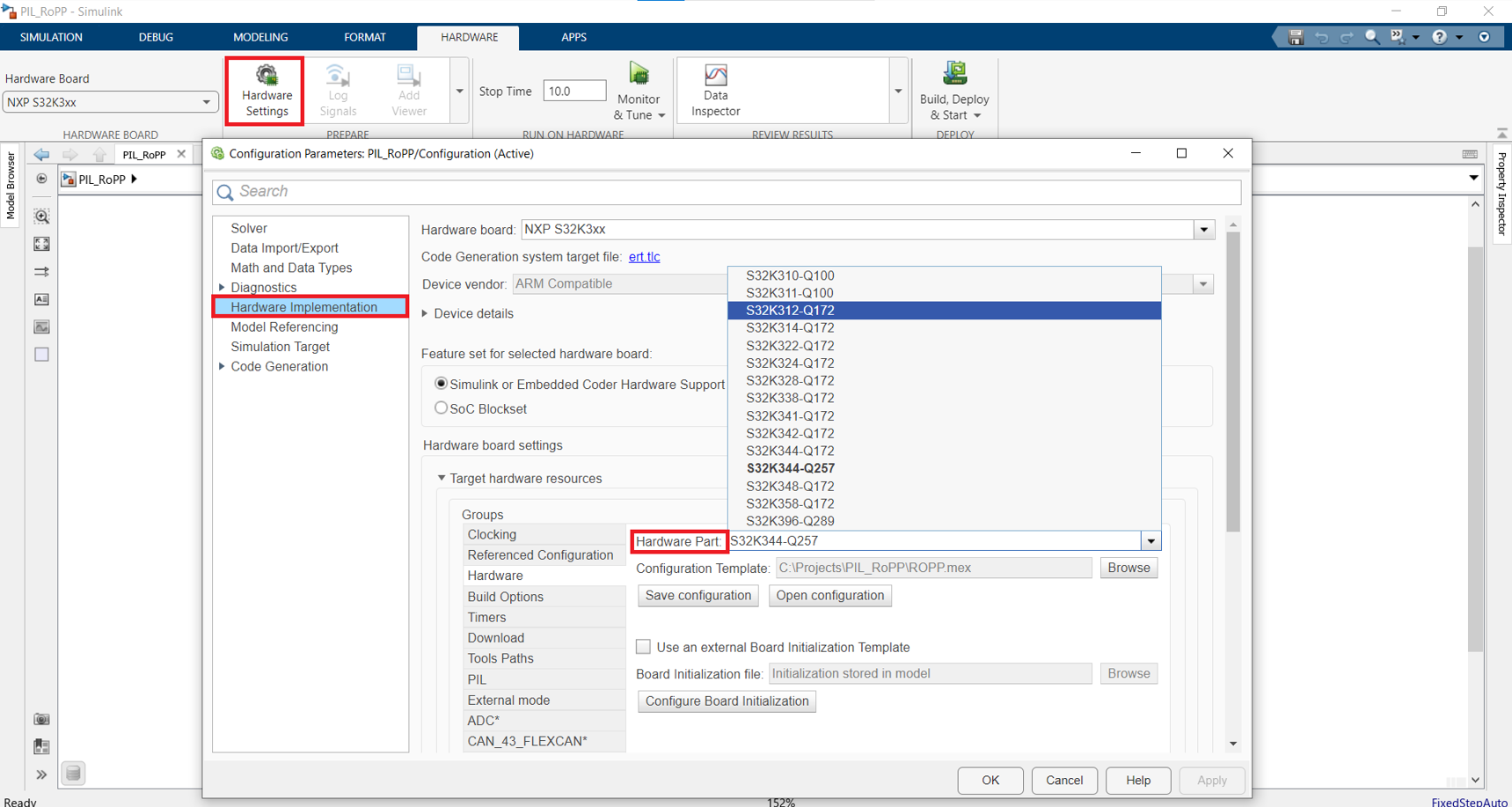Select the SoC Blockset radio button
Viewport: 1512px width, 807px height.
coord(441,407)
